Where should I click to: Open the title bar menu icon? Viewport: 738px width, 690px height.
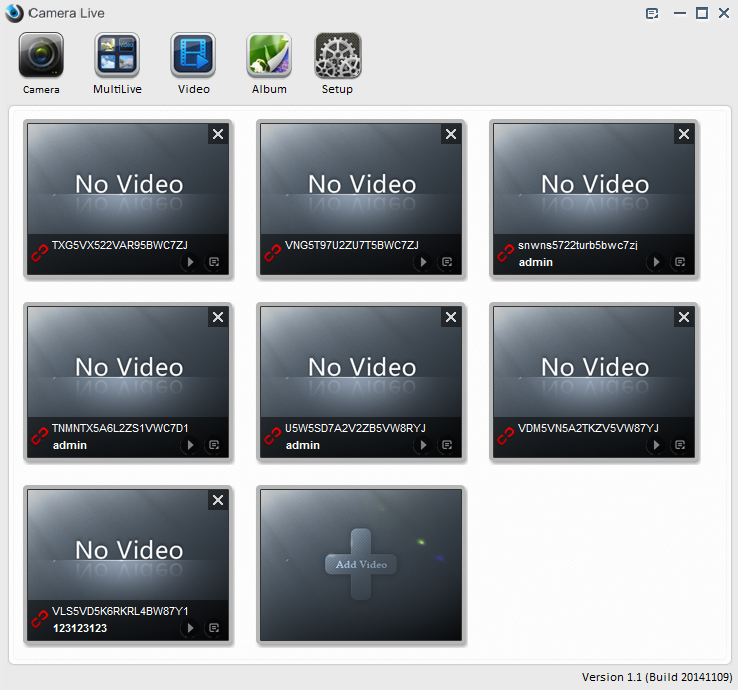[x=652, y=13]
